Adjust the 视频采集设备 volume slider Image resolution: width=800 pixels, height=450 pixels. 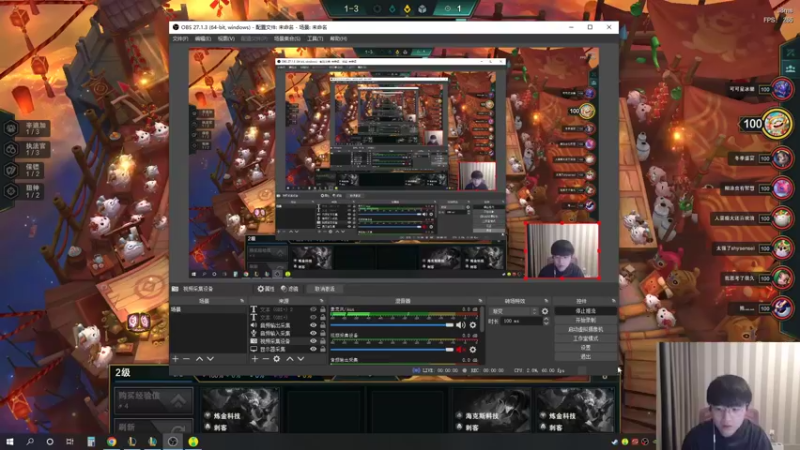(392, 349)
